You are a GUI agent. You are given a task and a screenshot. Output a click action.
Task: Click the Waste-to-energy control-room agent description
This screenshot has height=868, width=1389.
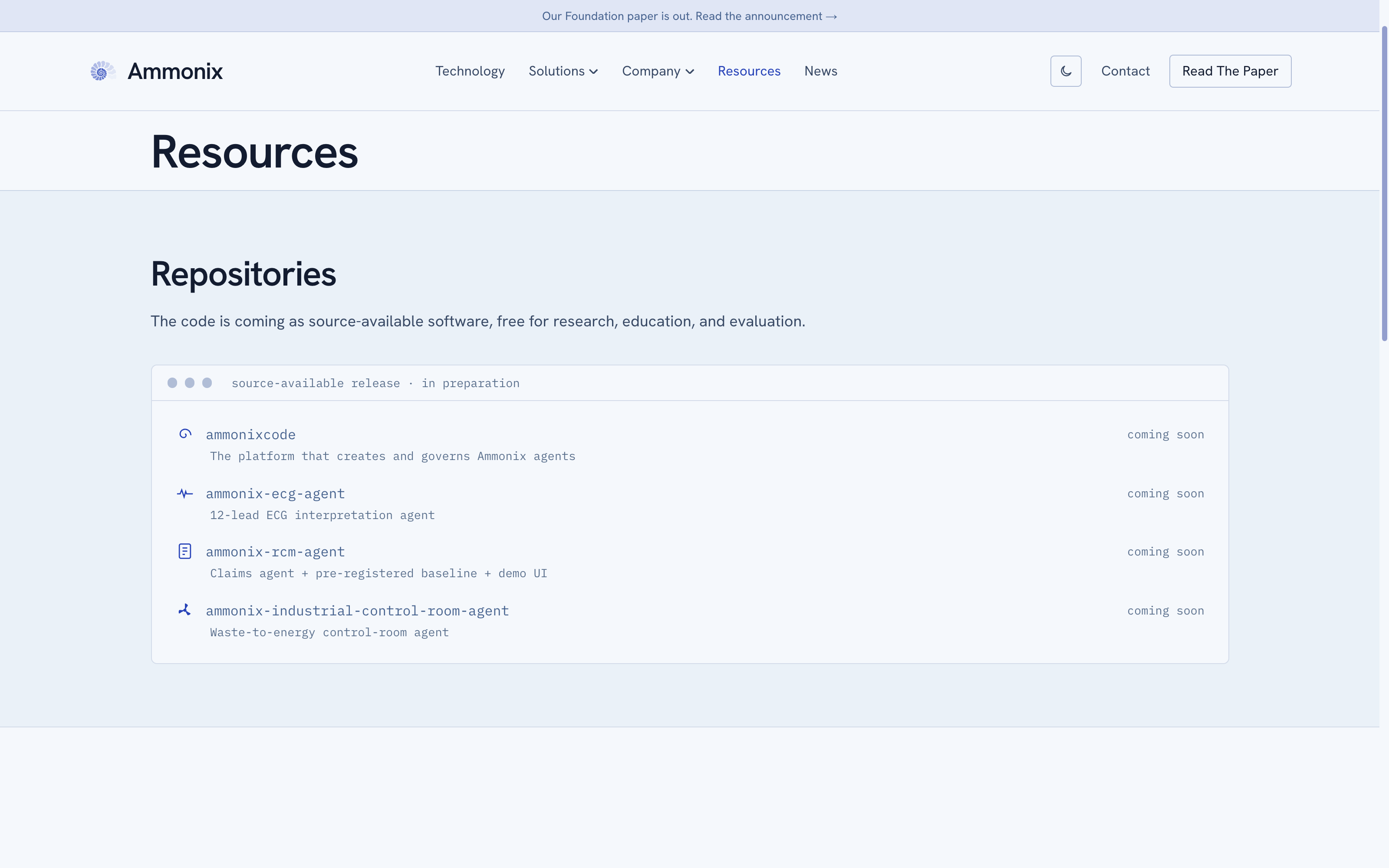pos(329,632)
